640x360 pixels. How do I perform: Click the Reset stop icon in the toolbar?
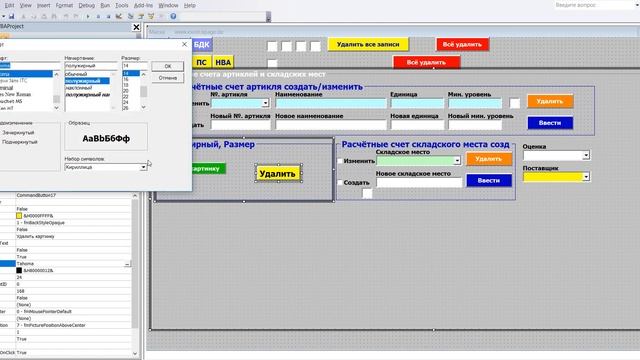pos(108,16)
